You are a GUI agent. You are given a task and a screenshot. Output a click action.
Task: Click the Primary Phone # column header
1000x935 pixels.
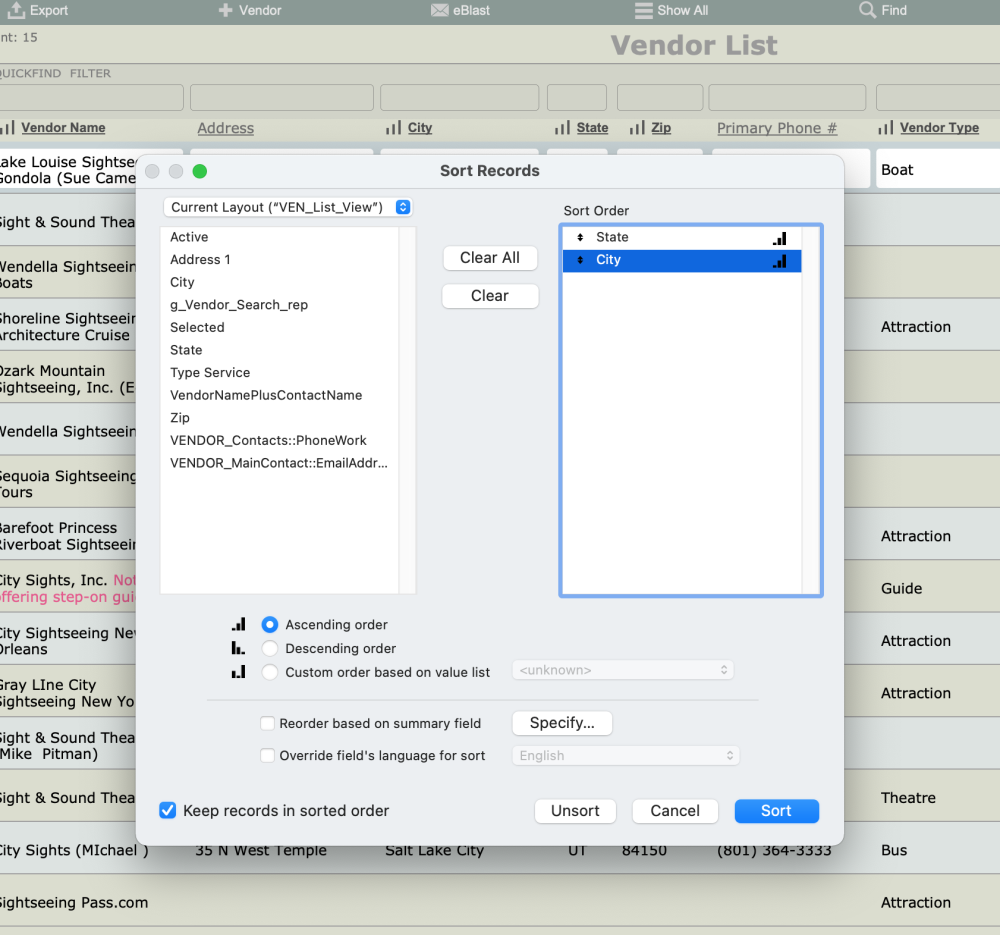(x=776, y=128)
